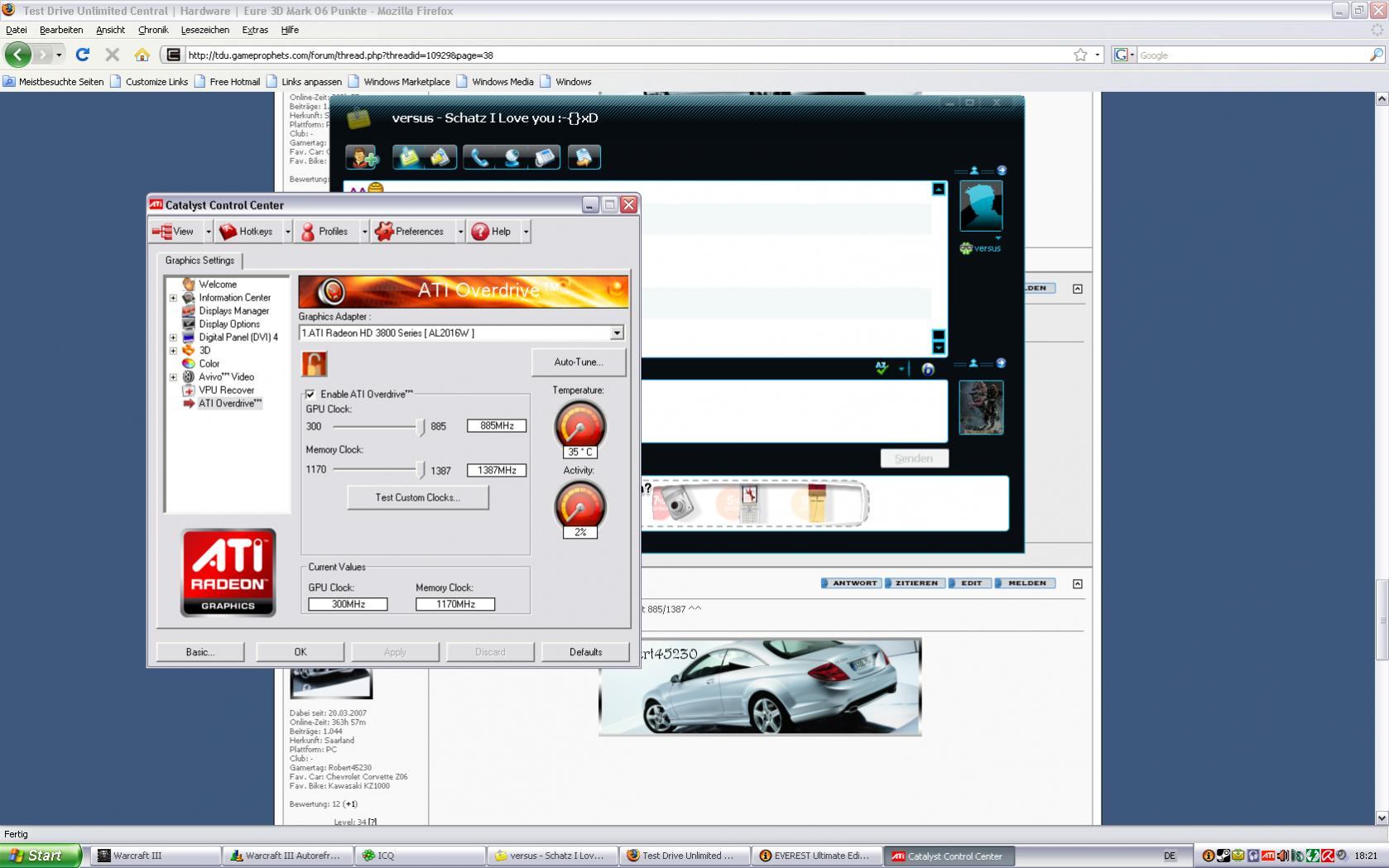Click the blue b icon beside spell check
1389x868 pixels.
coord(928,369)
